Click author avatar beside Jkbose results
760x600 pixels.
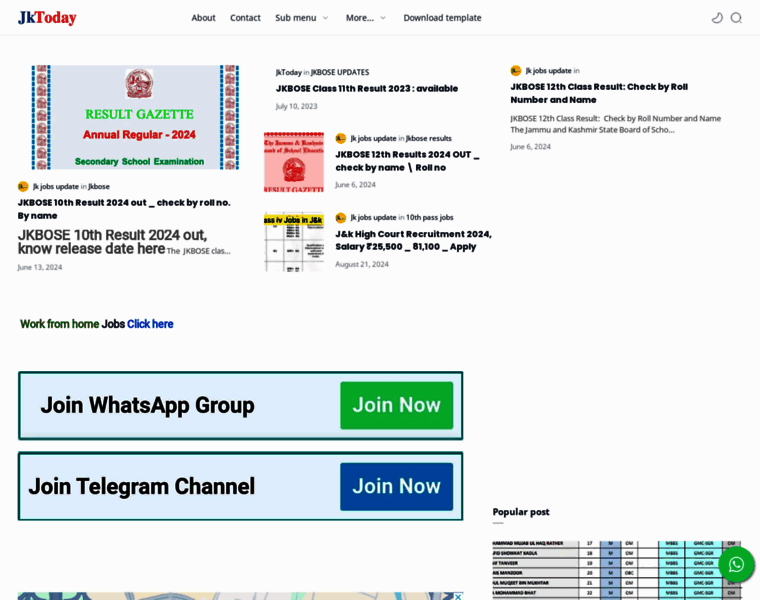point(341,138)
